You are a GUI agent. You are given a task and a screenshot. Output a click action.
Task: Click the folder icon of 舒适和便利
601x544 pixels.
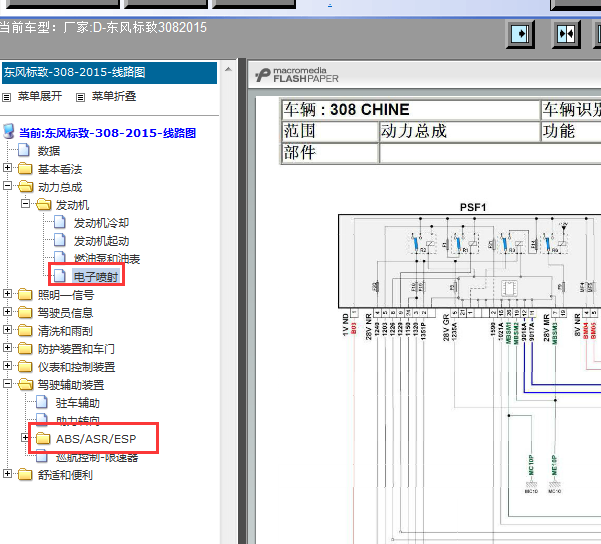point(25,475)
